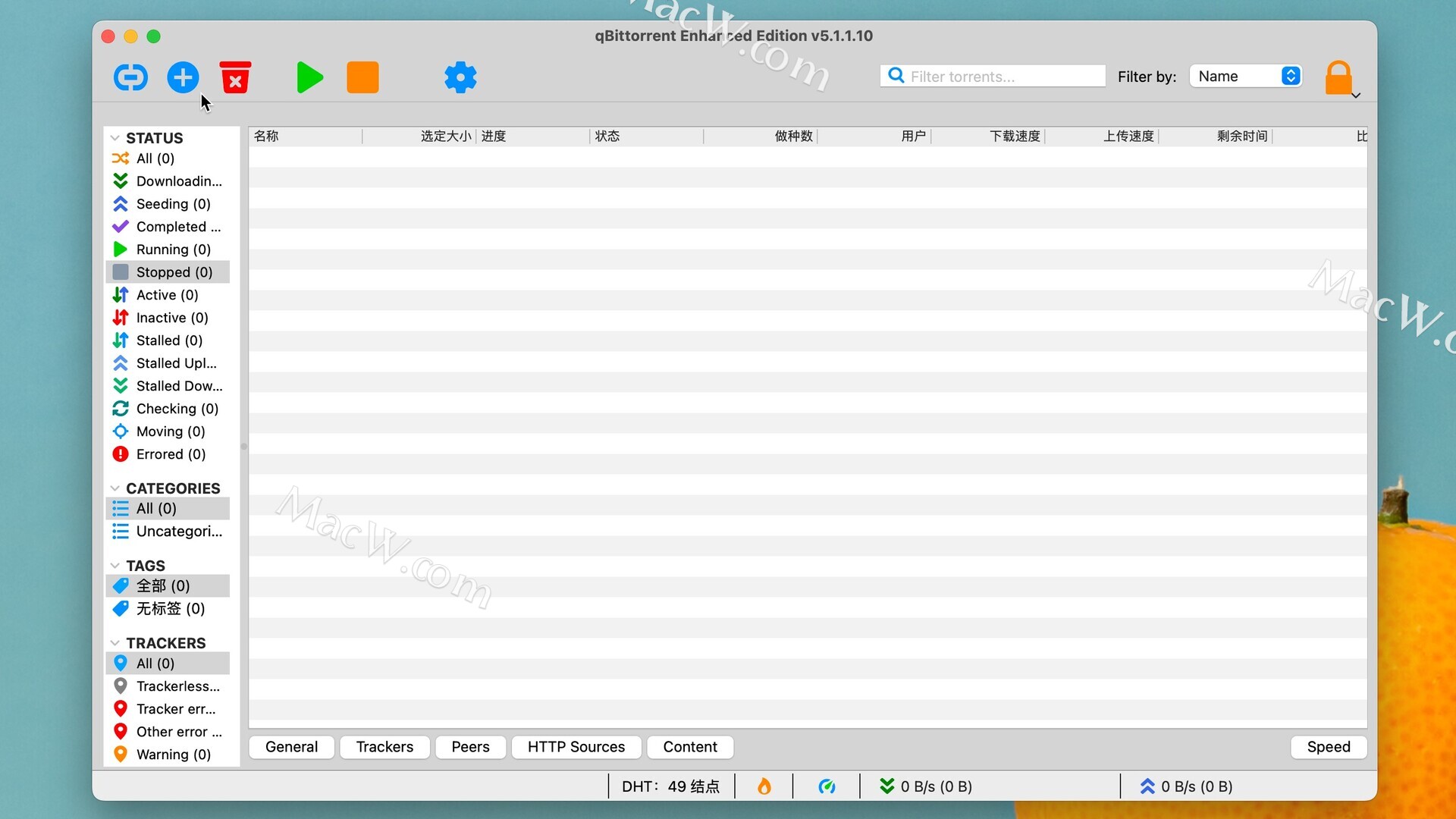Sort by the 用户 column header
Screen dimensions: 1456x819
874,136
